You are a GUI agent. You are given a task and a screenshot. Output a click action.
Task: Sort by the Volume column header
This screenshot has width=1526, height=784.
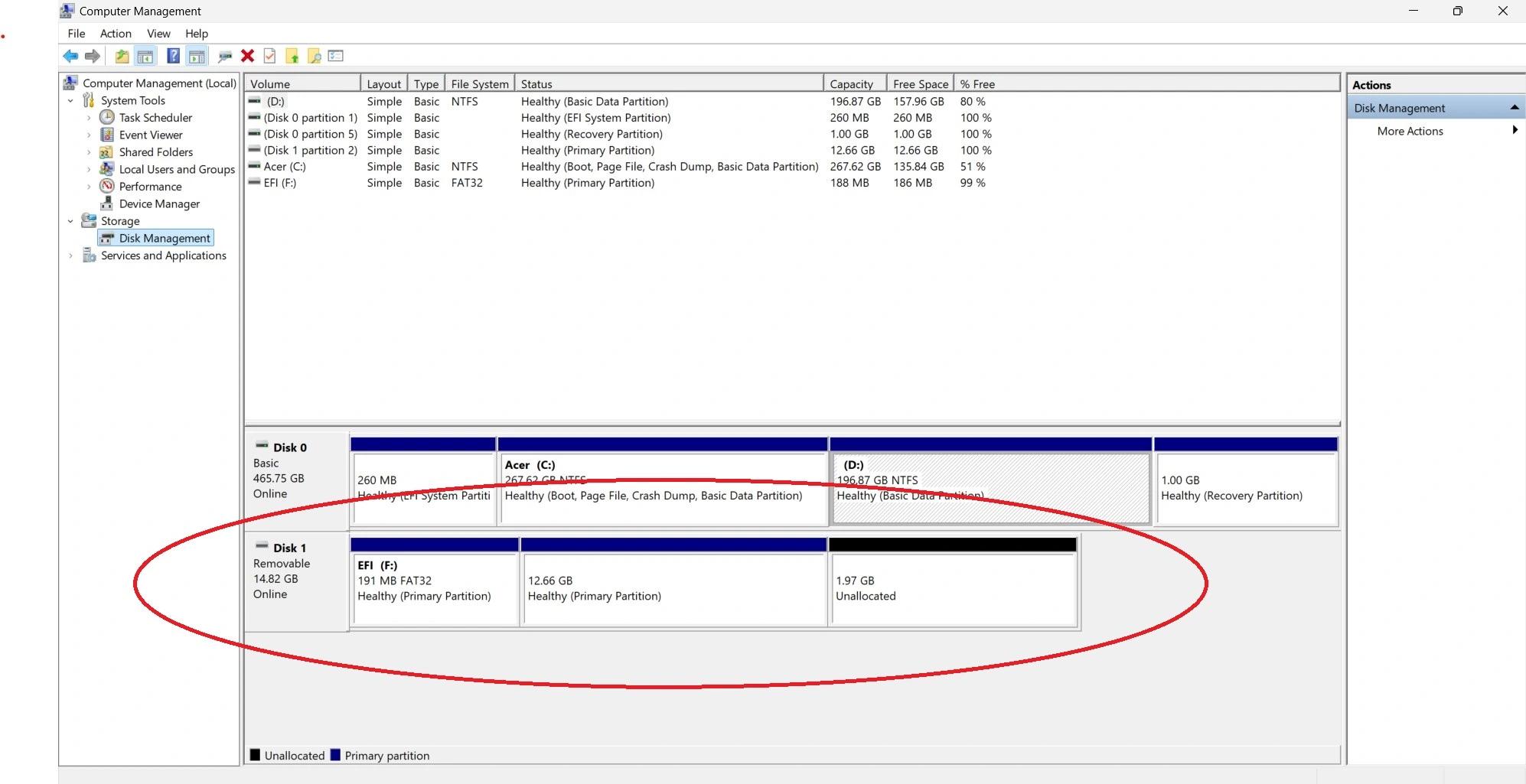pyautogui.click(x=303, y=83)
